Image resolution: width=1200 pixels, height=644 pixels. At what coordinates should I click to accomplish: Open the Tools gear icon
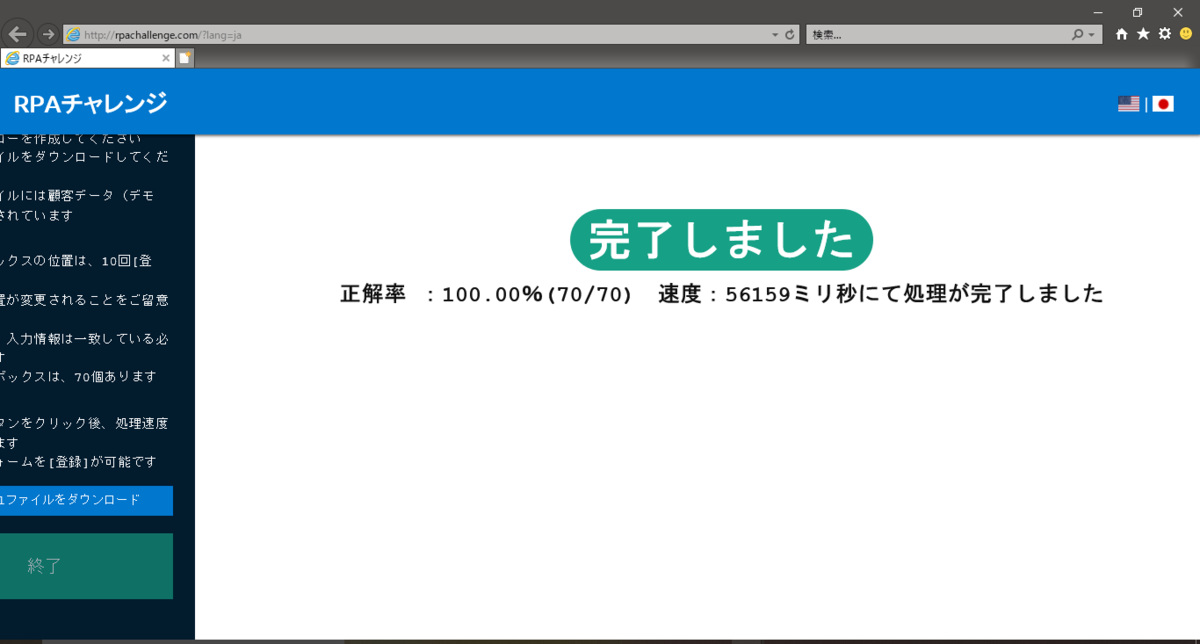coord(1165,34)
